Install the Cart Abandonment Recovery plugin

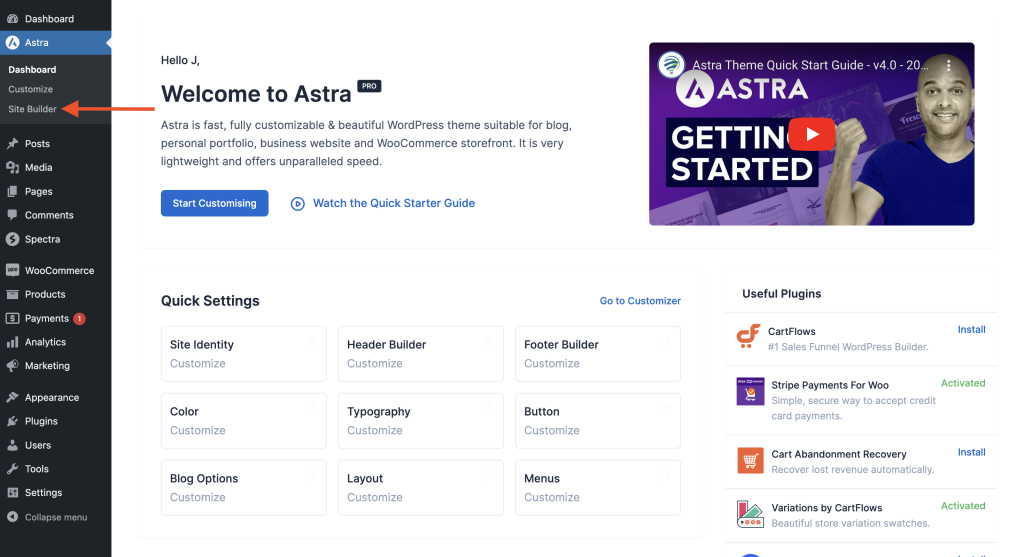971,453
